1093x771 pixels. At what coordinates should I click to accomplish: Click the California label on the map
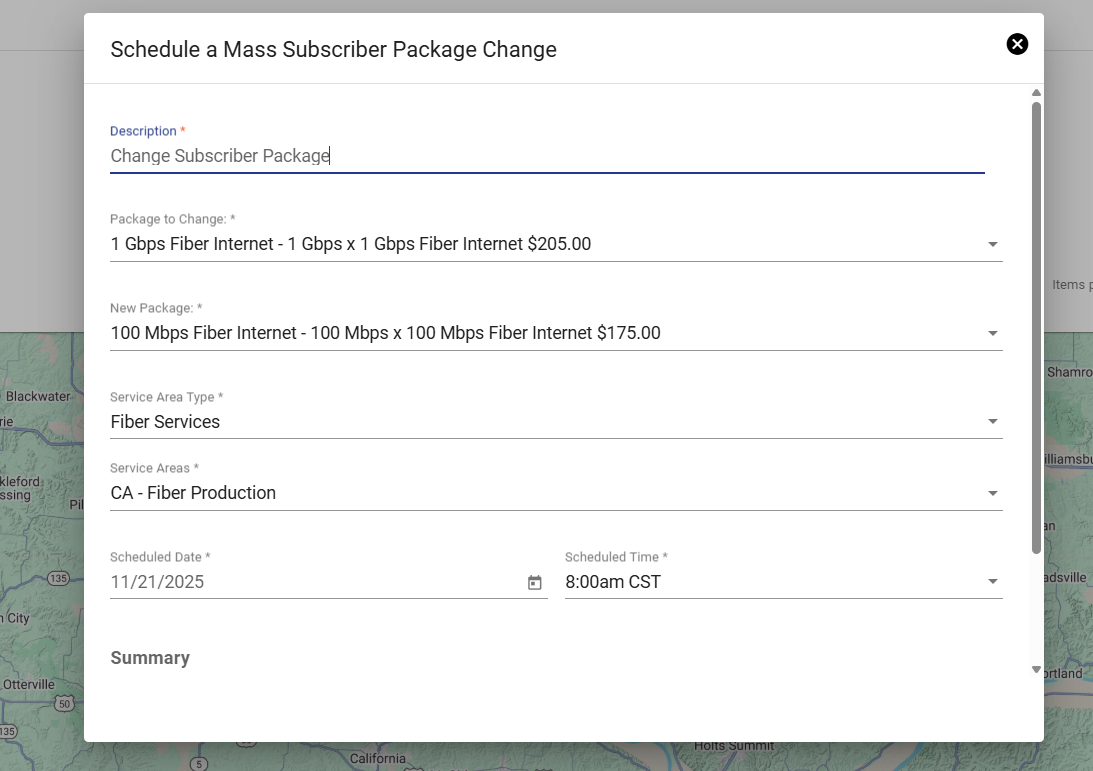point(377,758)
